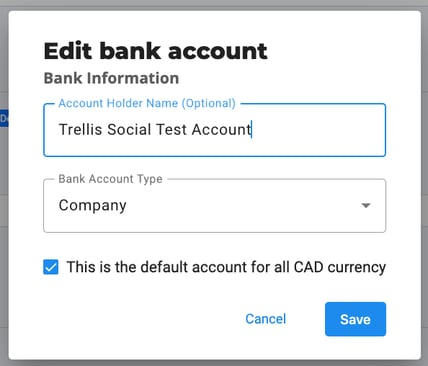Click the "Edit bank account" dialog title

pos(155,51)
